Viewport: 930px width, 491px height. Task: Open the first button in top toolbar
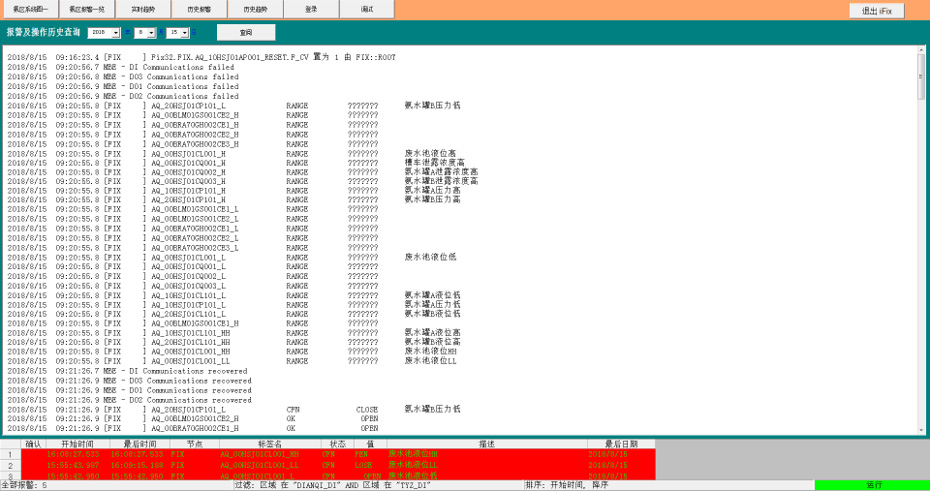point(29,9)
